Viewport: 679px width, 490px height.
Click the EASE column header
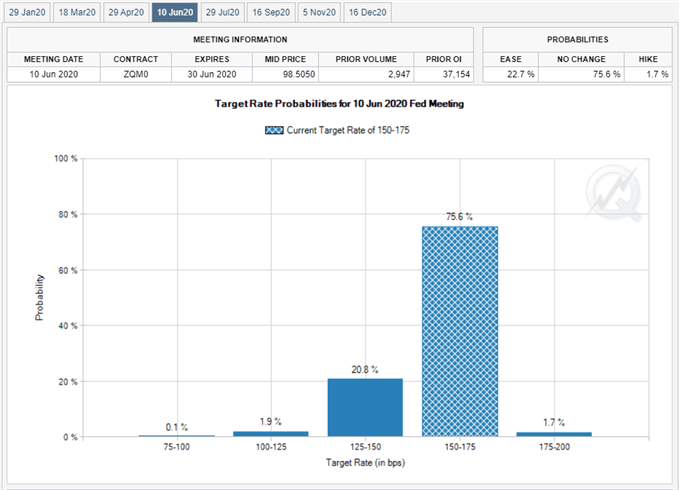[511, 59]
